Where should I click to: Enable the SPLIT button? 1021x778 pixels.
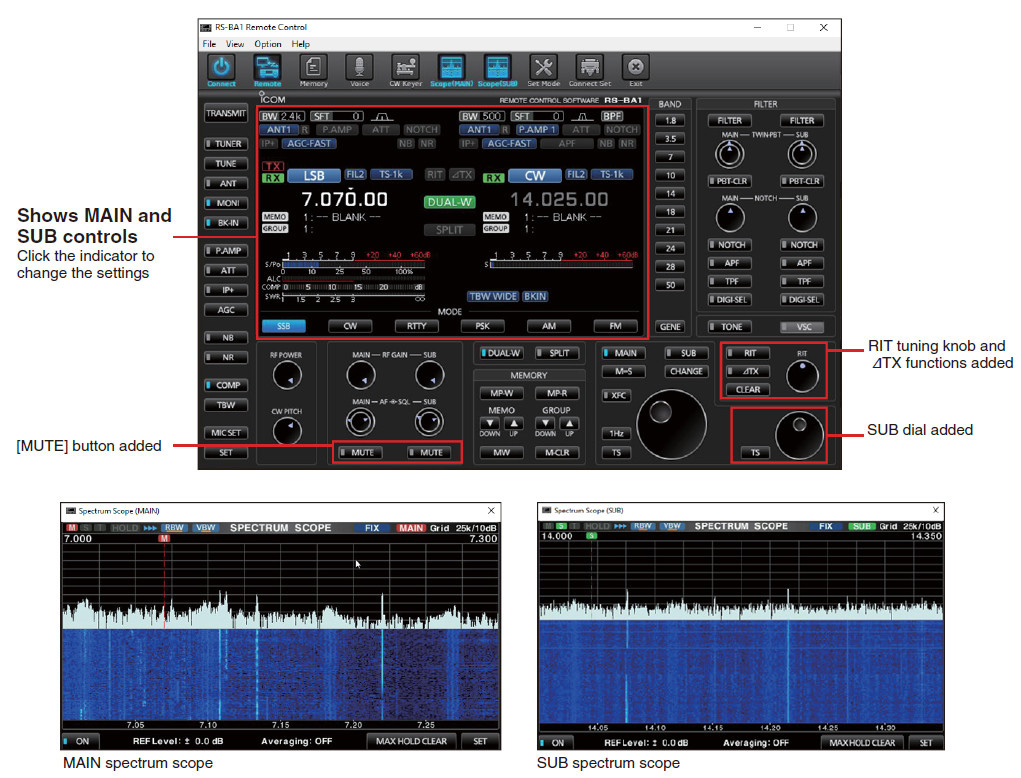557,353
